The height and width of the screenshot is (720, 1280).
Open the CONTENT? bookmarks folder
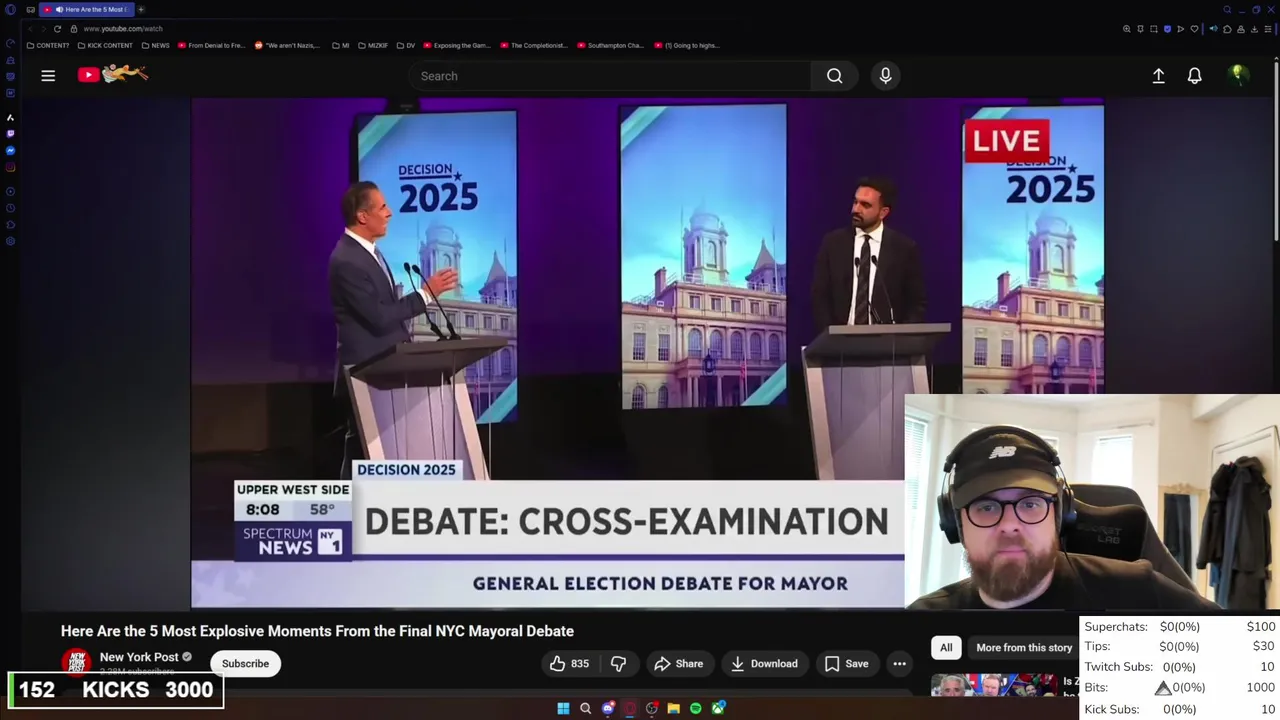coord(48,45)
